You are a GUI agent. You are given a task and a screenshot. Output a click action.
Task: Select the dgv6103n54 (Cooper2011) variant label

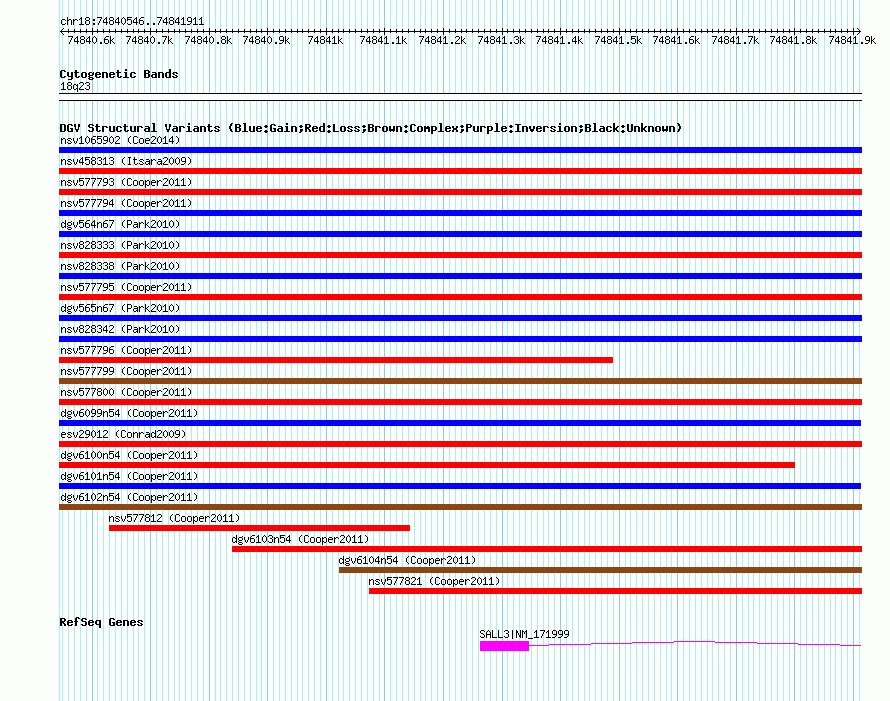[300, 539]
